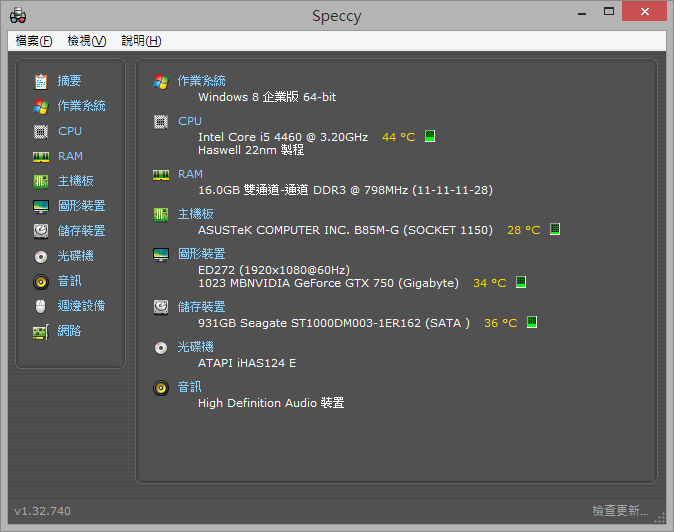Click green temperature indicator beside 28 °C
Image resolution: width=674 pixels, height=532 pixels.
tap(555, 229)
